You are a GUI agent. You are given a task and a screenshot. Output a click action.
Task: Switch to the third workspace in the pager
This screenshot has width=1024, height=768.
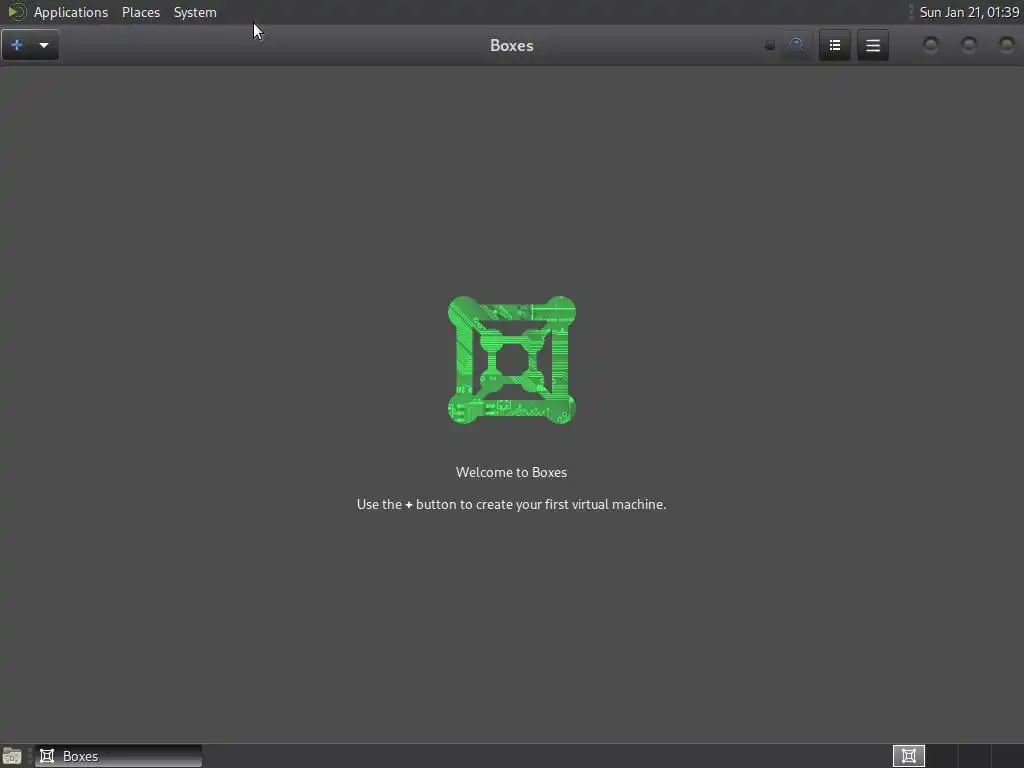point(974,756)
